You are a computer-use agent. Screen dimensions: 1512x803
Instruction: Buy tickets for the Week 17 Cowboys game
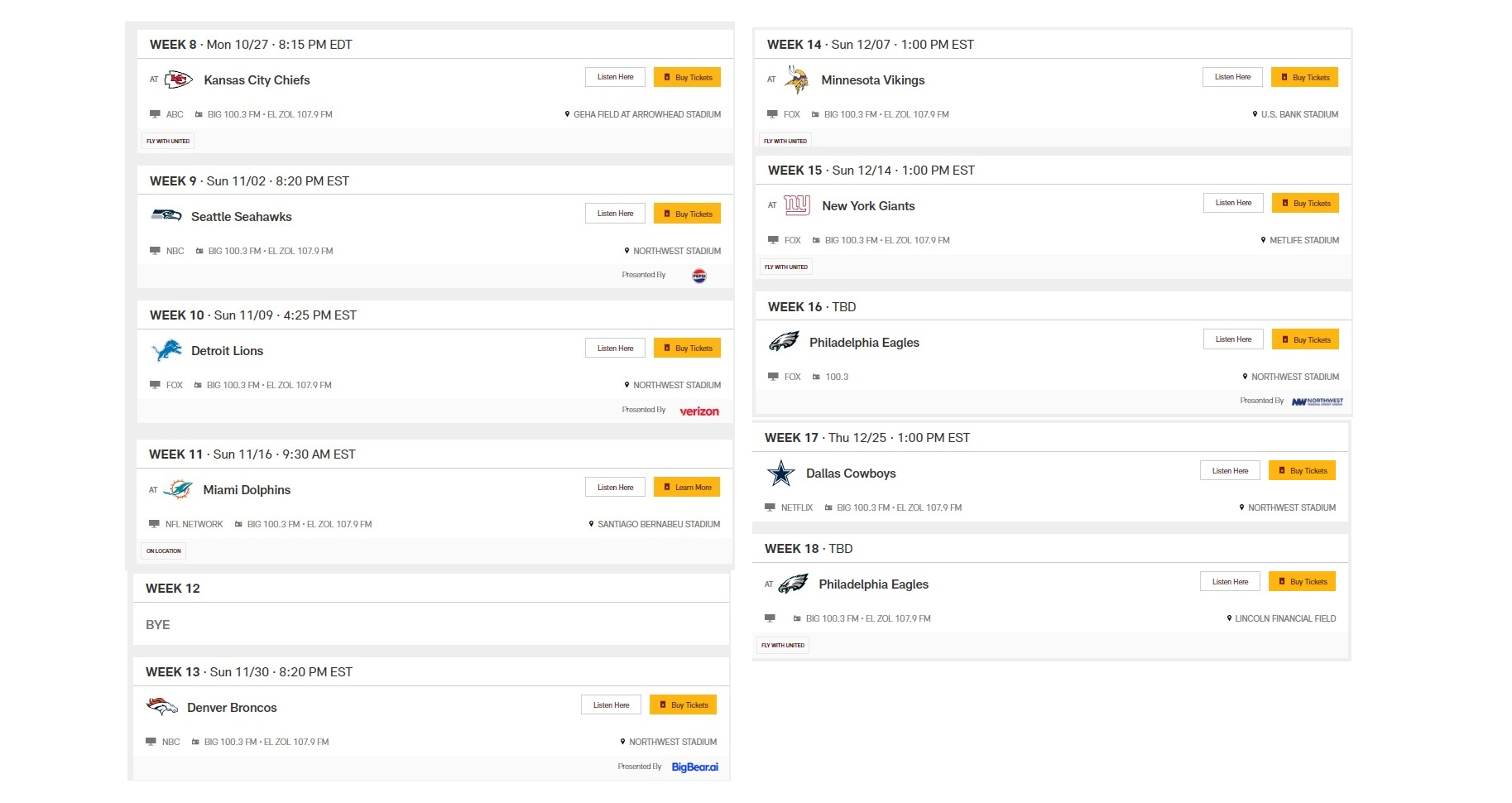tap(1302, 471)
